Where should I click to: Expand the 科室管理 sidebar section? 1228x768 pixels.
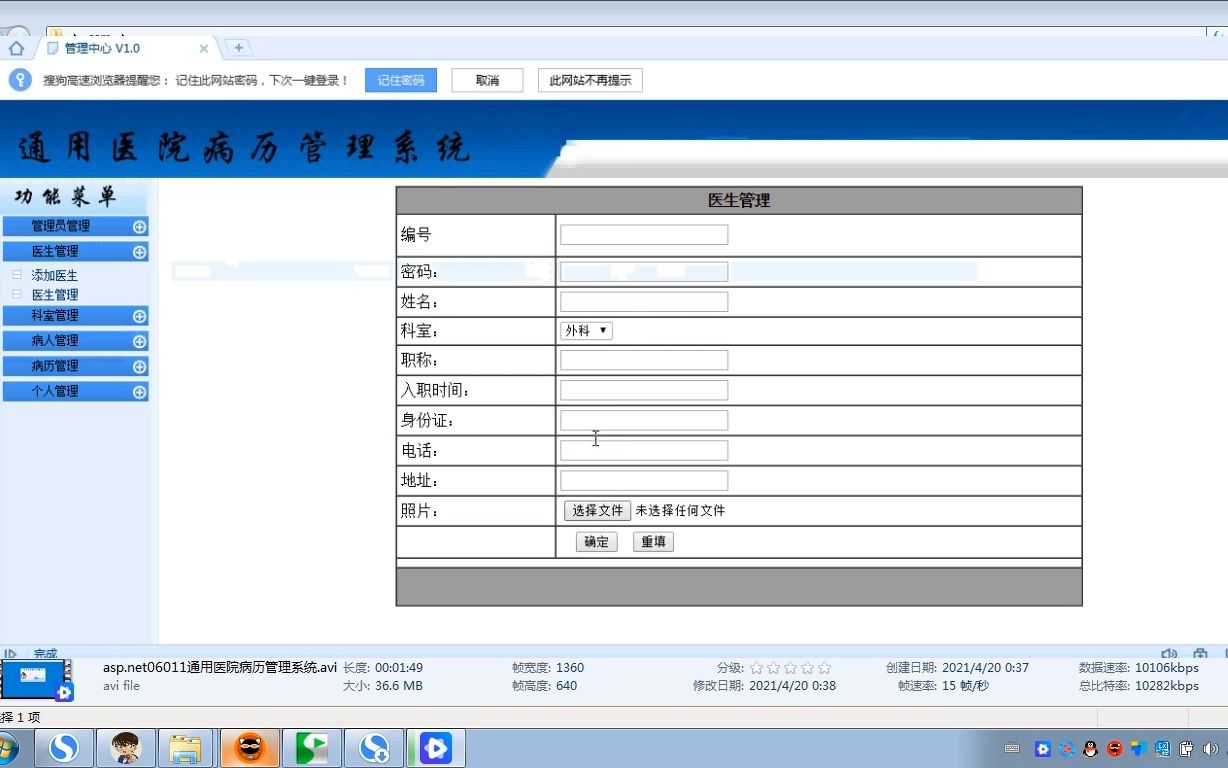pyautogui.click(x=76, y=316)
